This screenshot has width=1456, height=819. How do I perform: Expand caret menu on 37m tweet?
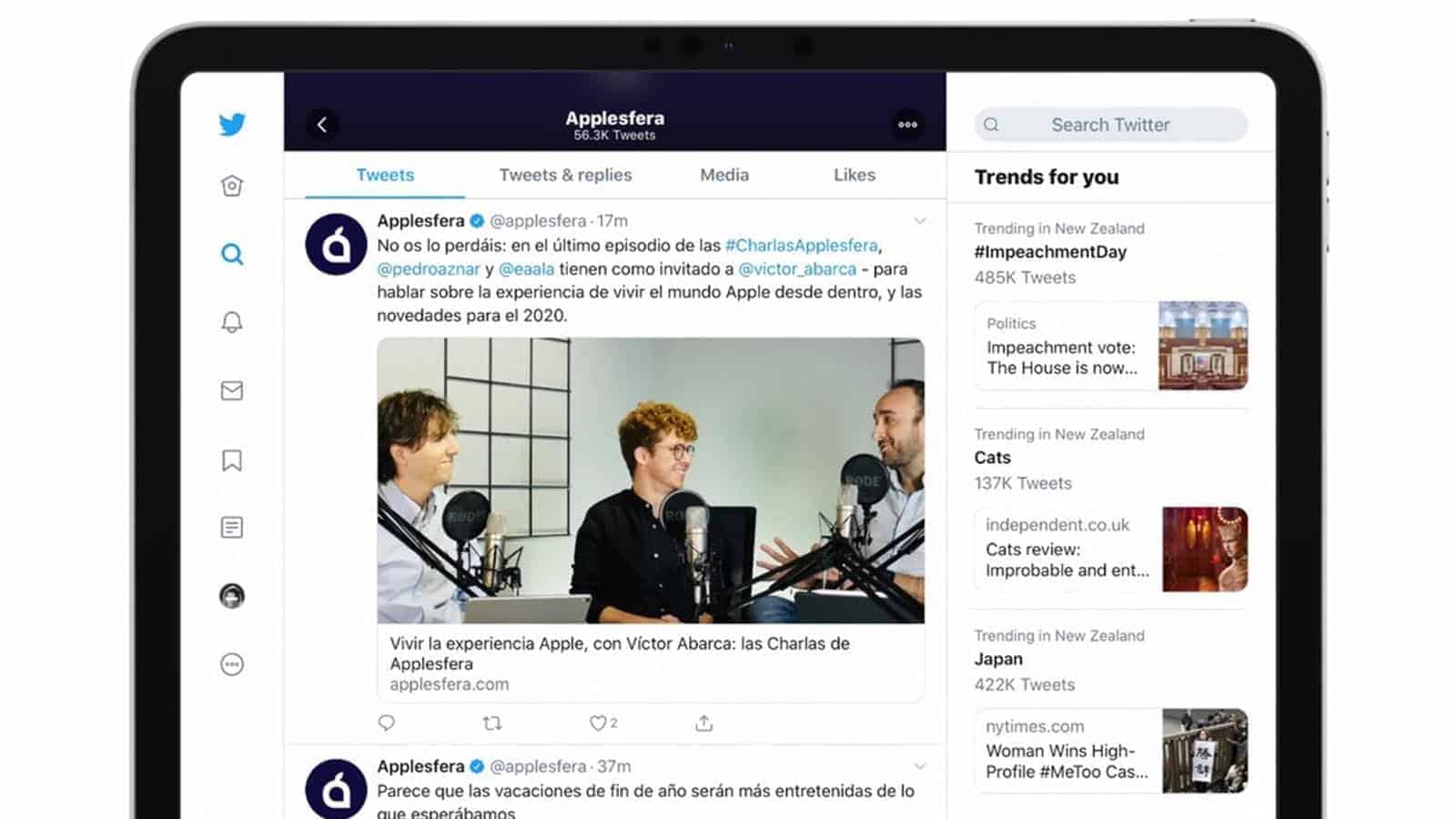point(920,766)
